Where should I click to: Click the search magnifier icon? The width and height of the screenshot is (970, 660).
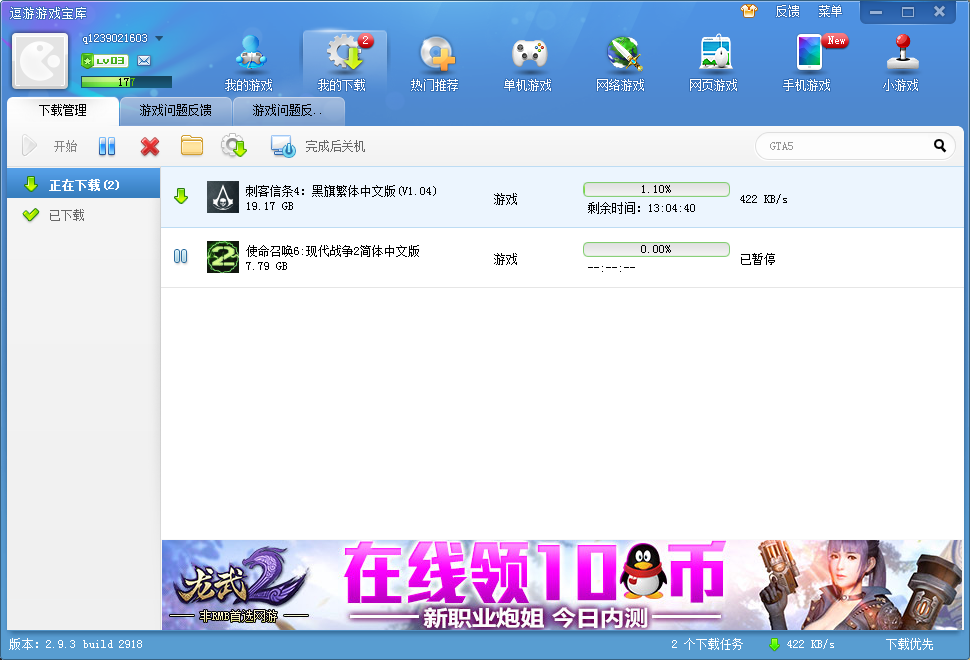(940, 145)
